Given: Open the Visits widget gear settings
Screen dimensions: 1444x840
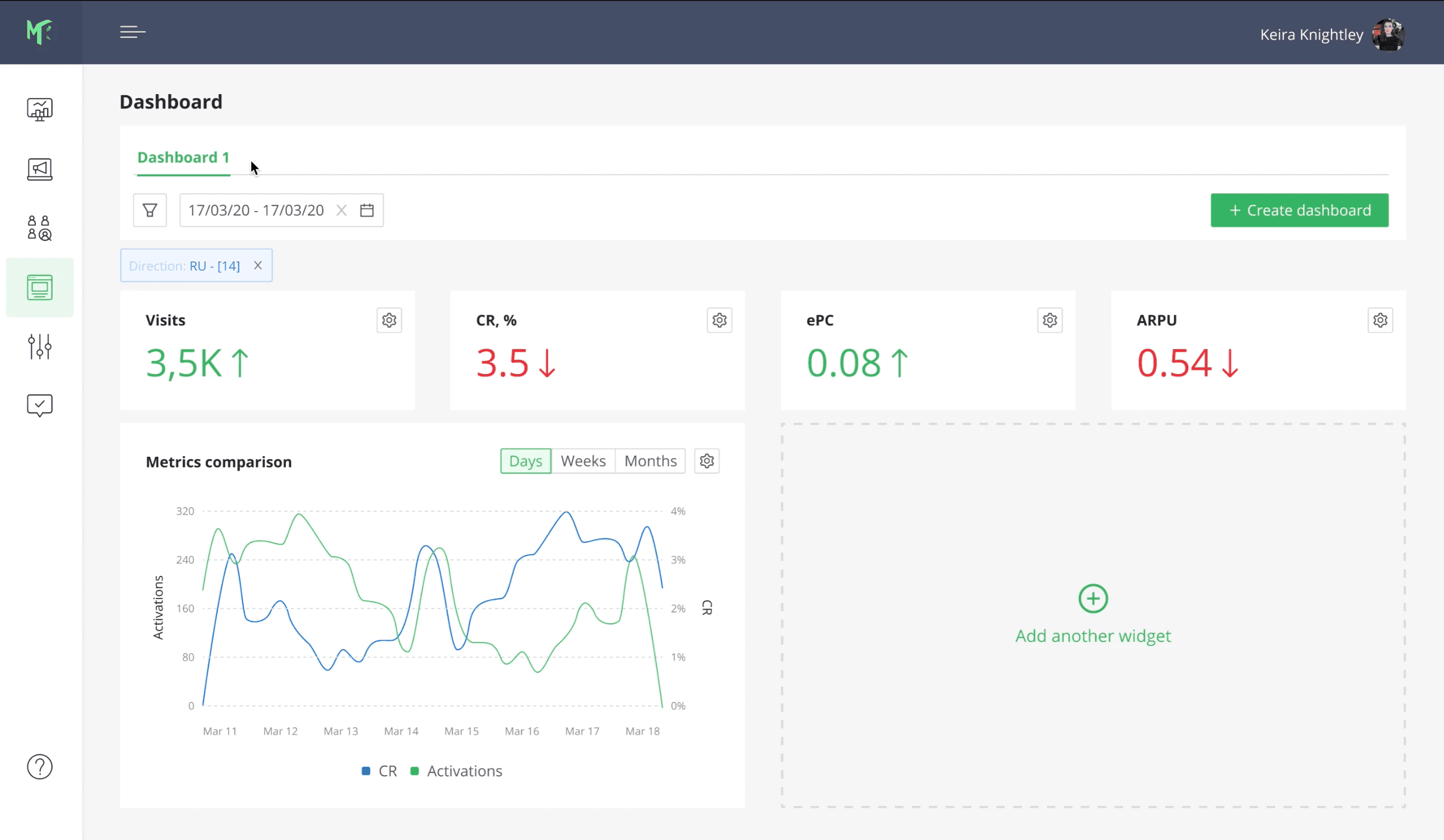Looking at the screenshot, I should (x=389, y=320).
